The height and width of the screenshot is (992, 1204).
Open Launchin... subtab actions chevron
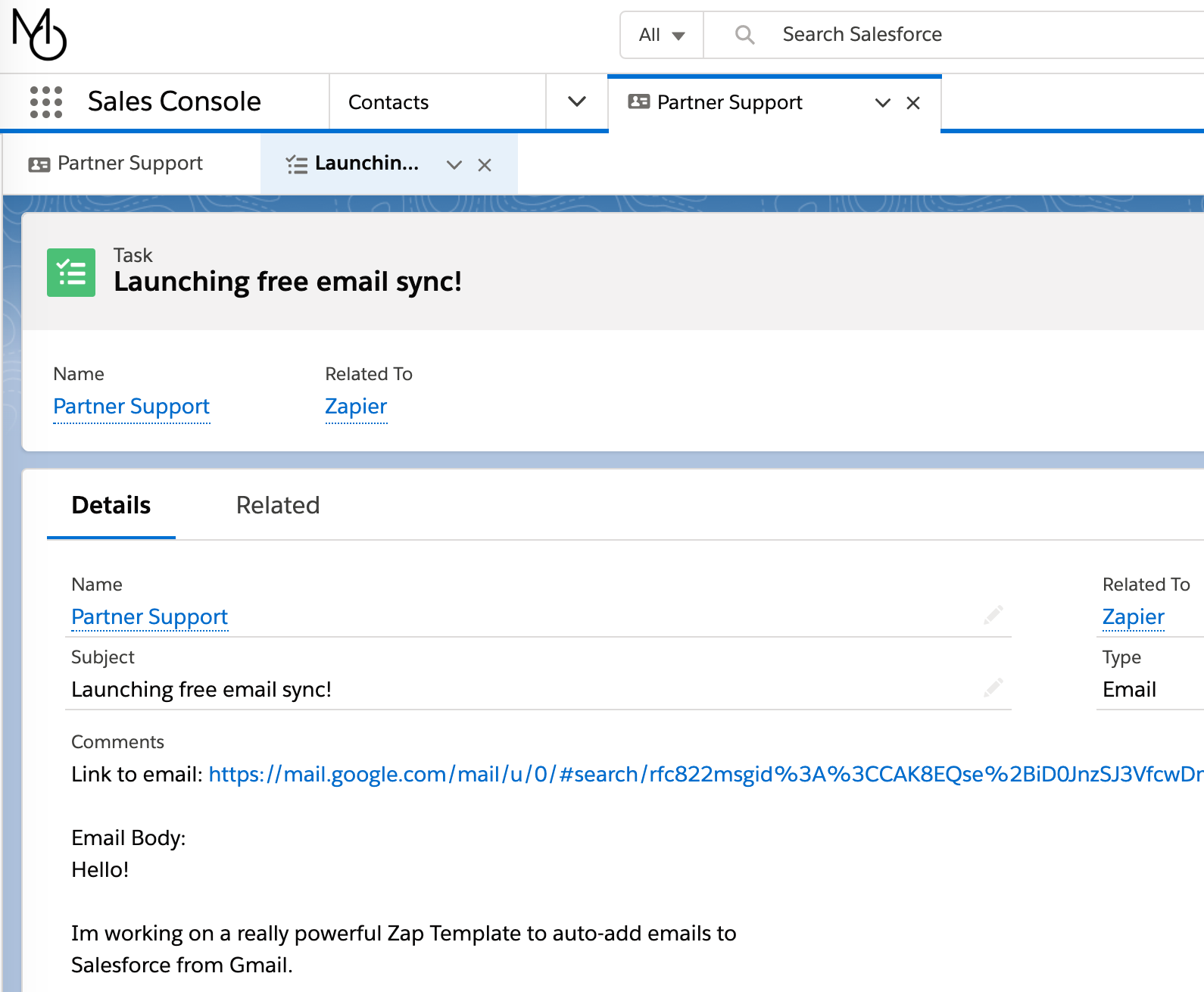(454, 165)
